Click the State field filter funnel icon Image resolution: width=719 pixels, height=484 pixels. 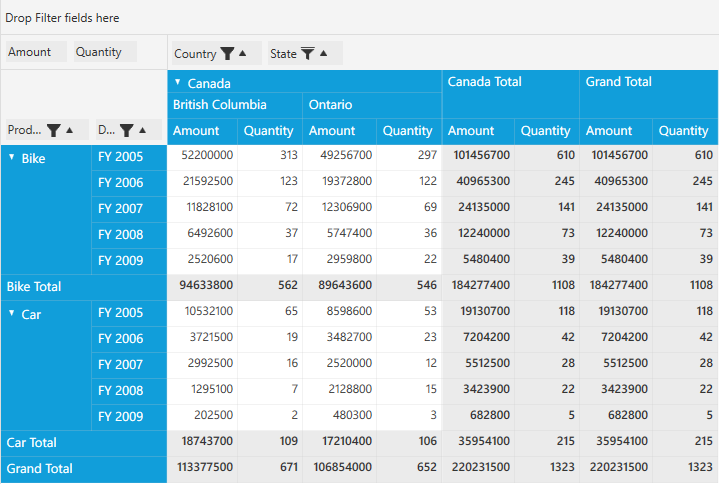(x=308, y=54)
